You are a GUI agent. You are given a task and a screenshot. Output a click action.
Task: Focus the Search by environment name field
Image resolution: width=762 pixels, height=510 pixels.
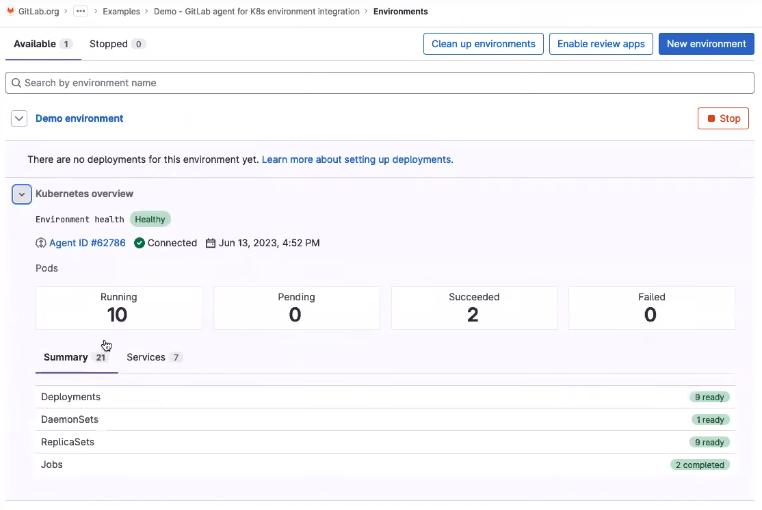380,83
